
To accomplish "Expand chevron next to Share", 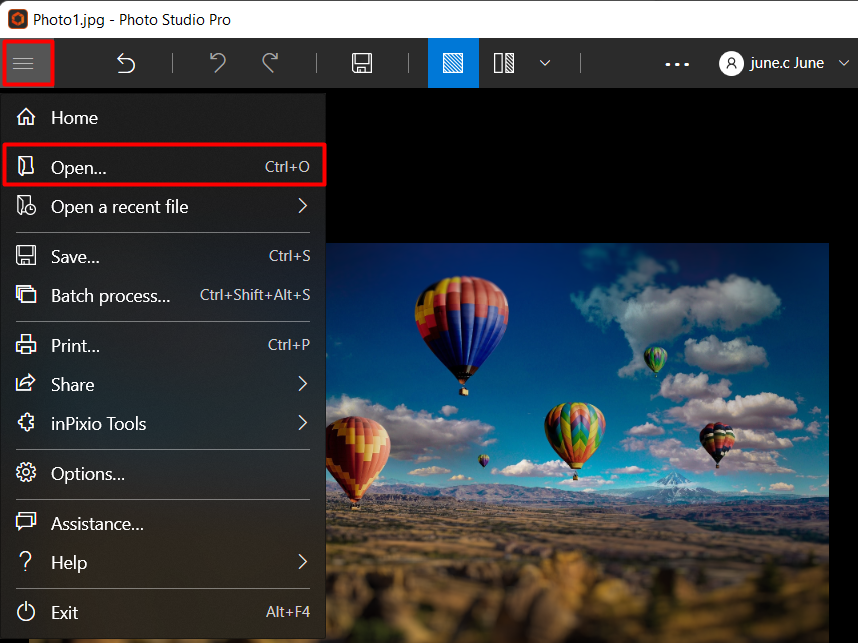I will point(303,384).
